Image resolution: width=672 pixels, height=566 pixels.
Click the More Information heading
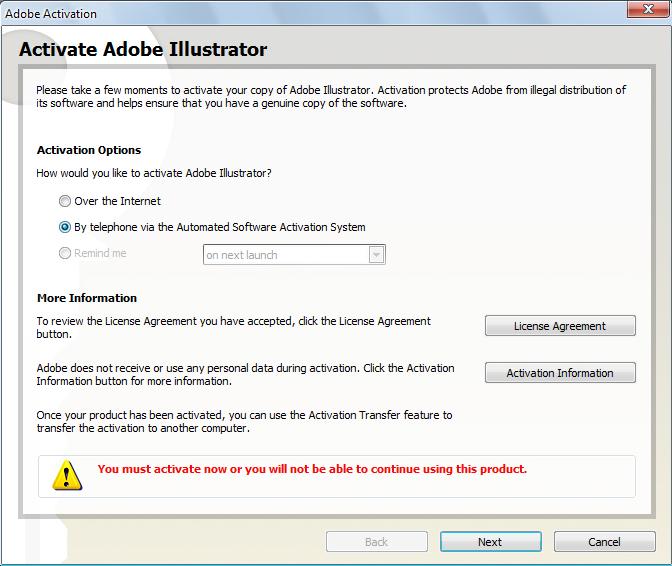[x=87, y=298]
